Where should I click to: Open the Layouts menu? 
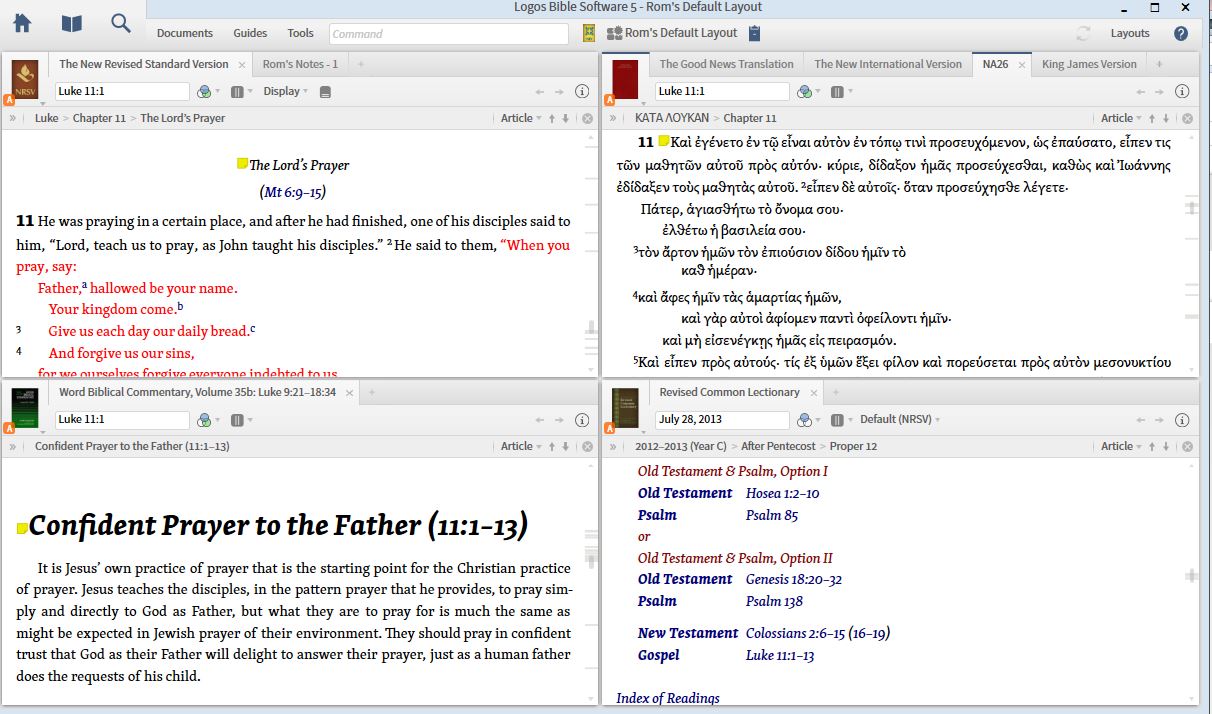tap(1130, 33)
